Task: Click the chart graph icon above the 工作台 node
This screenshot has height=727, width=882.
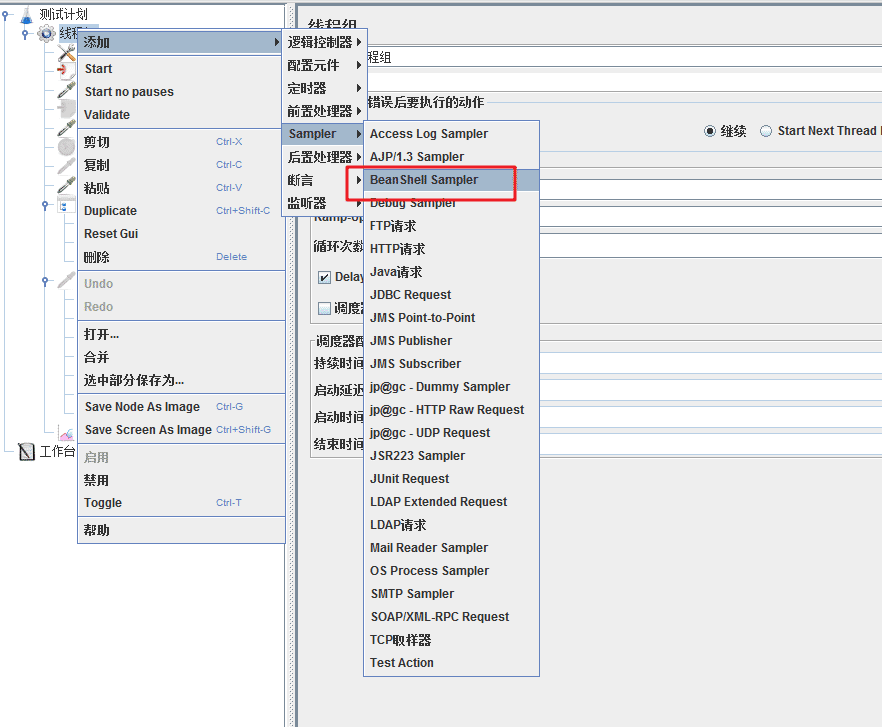Action: coord(66,433)
